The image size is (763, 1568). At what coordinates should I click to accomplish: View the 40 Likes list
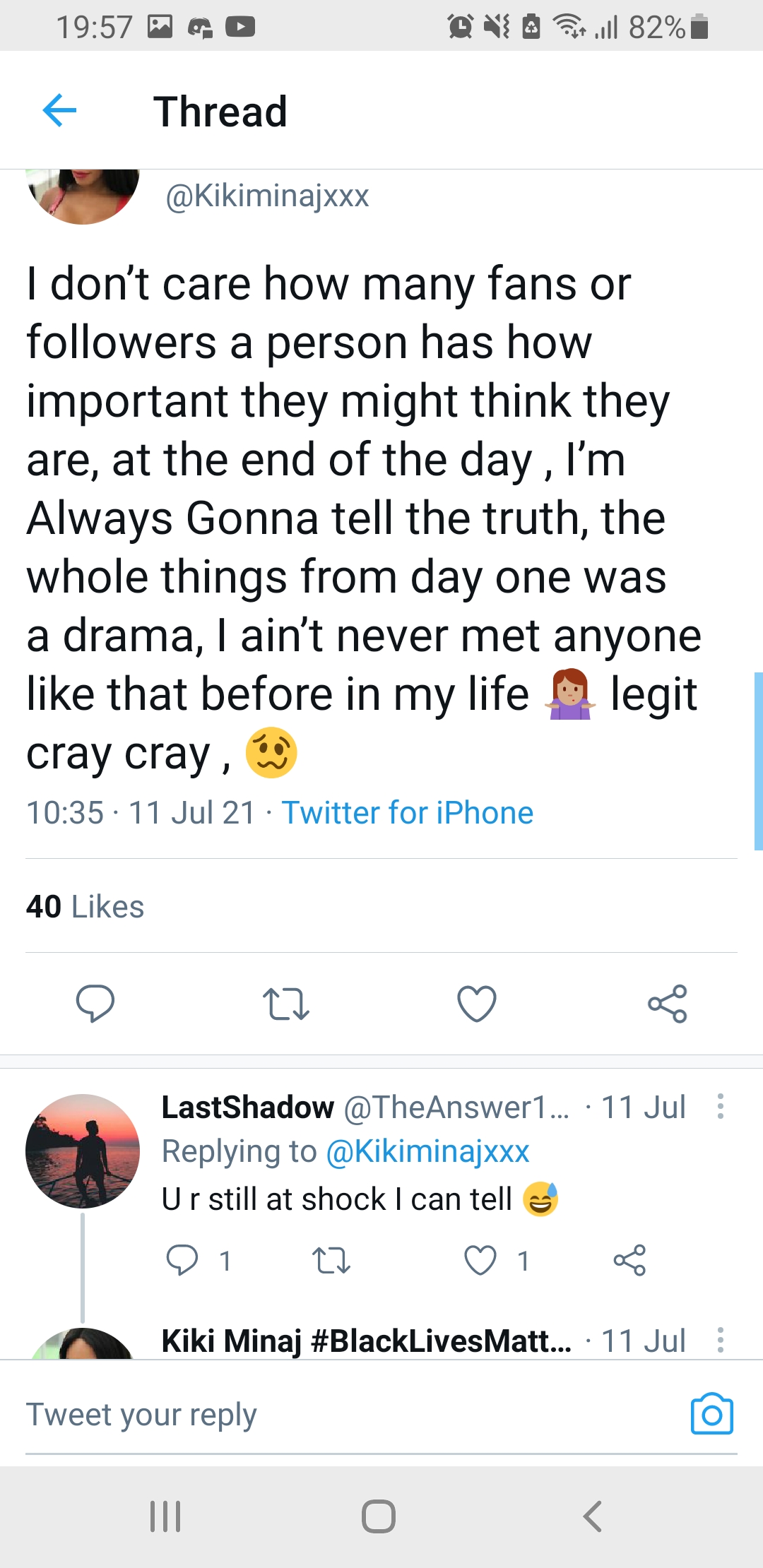[85, 906]
